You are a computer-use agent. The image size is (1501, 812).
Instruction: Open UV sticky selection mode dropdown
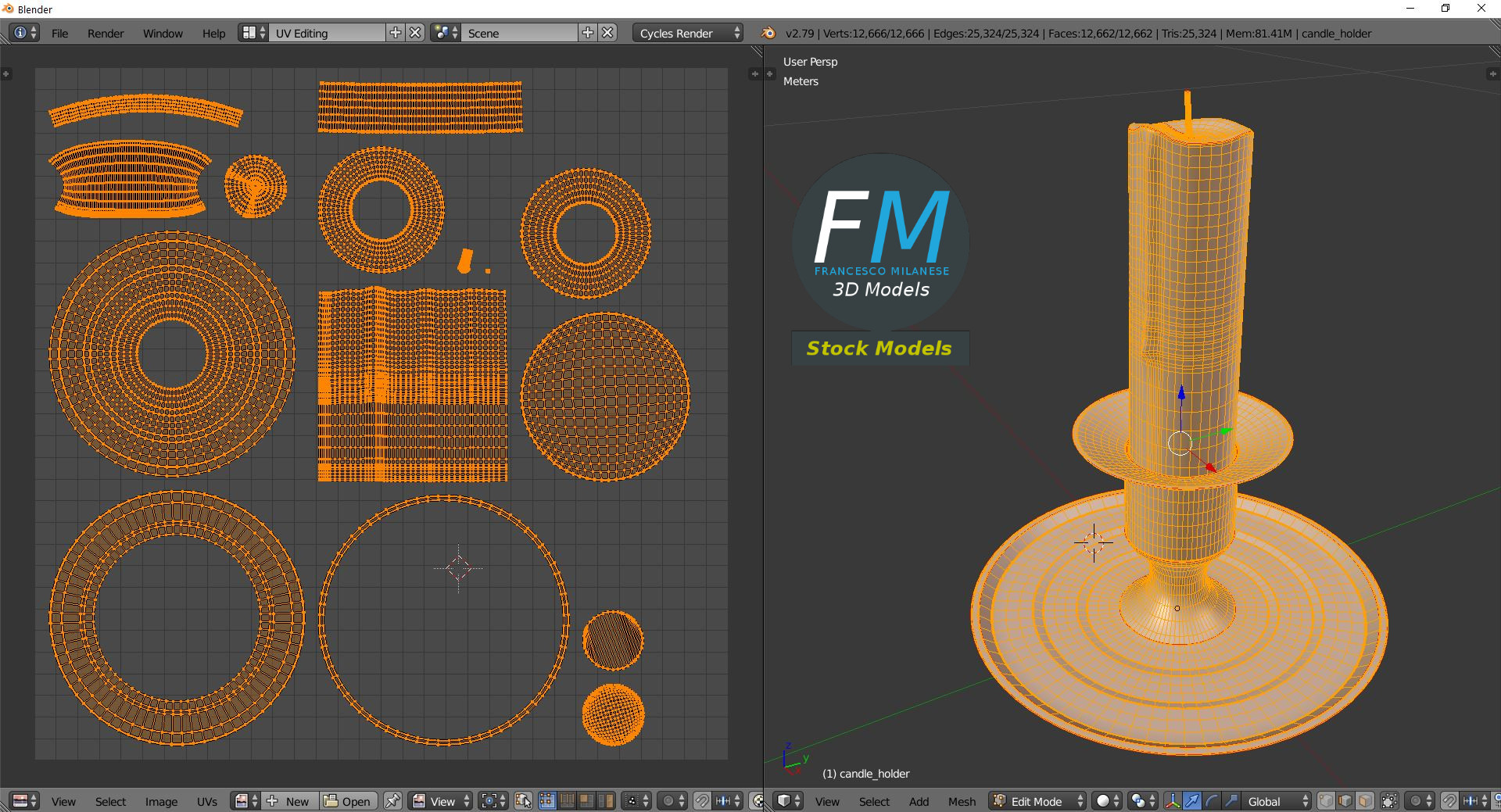point(636,801)
